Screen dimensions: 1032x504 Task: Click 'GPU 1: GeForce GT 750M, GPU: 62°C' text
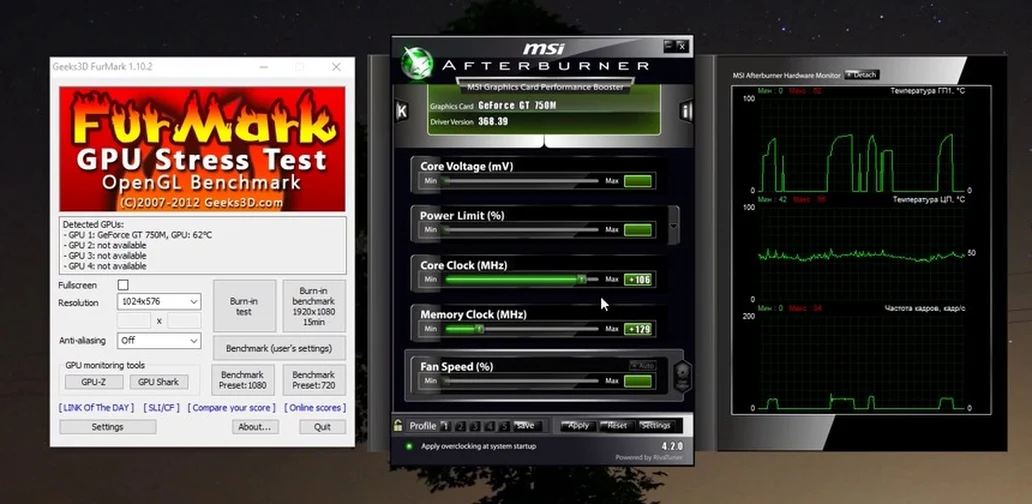tap(138, 235)
